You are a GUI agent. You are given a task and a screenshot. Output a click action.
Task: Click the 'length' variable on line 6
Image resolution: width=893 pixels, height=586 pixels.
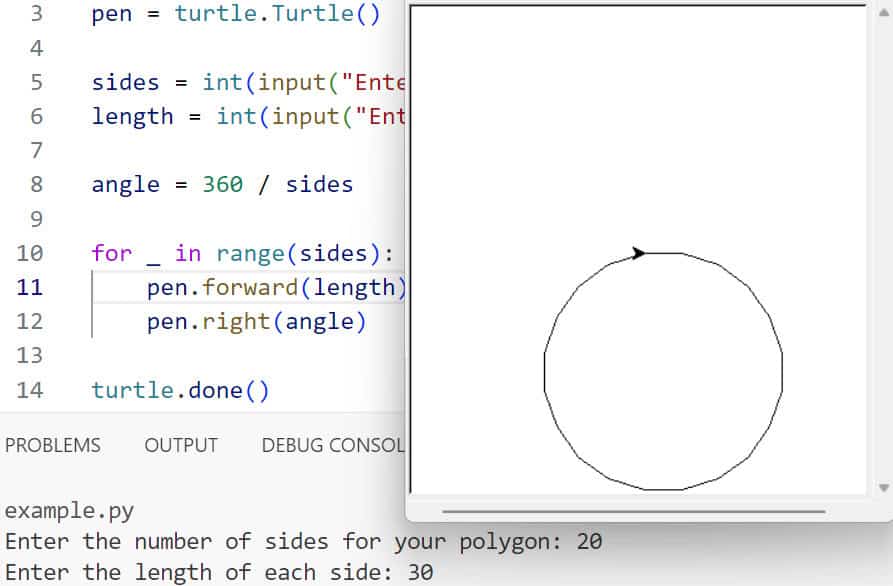coord(132,116)
